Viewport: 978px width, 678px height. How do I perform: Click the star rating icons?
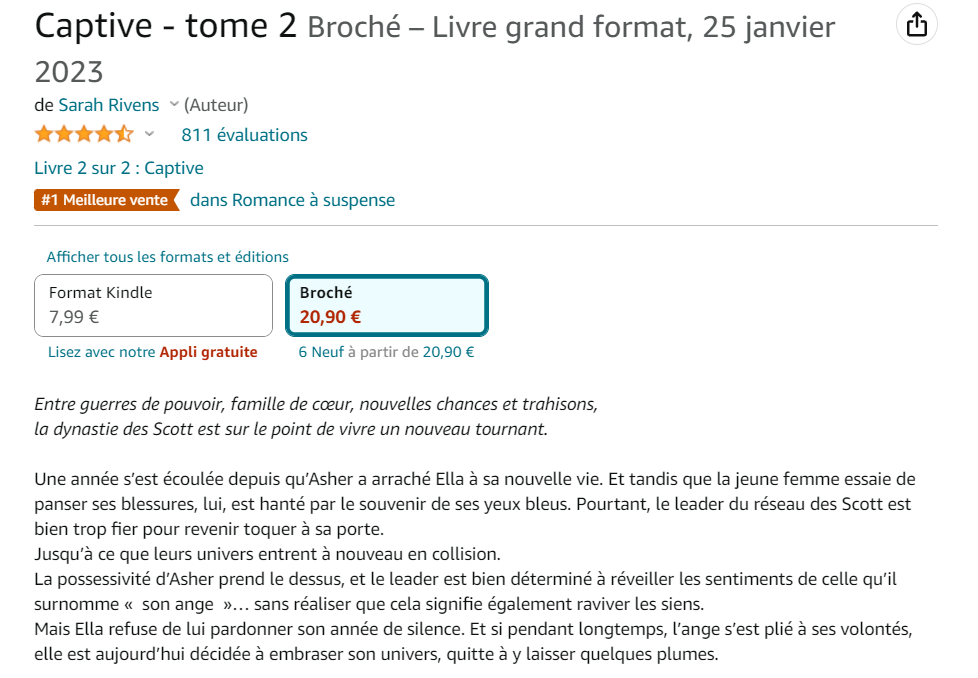pyautogui.click(x=84, y=134)
